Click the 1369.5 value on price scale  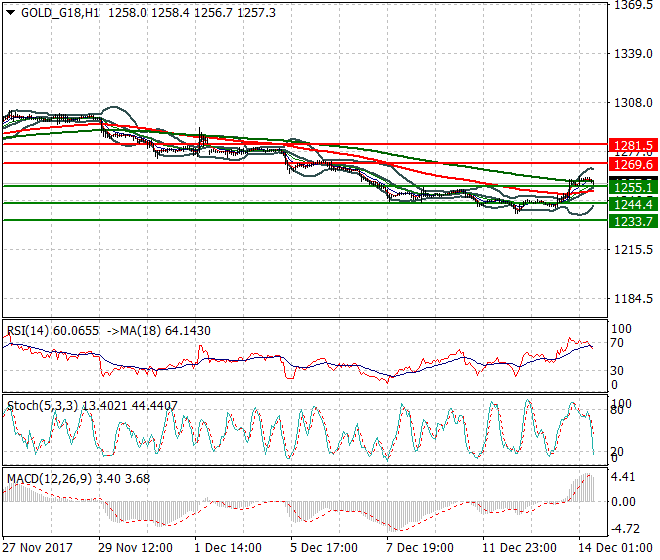point(633,5)
